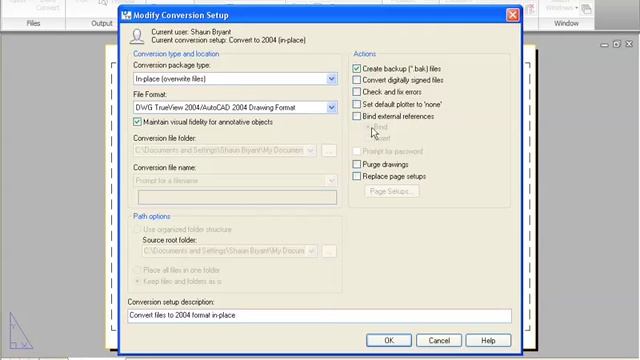Select disabled Prompt for password checkbox

pos(356,151)
